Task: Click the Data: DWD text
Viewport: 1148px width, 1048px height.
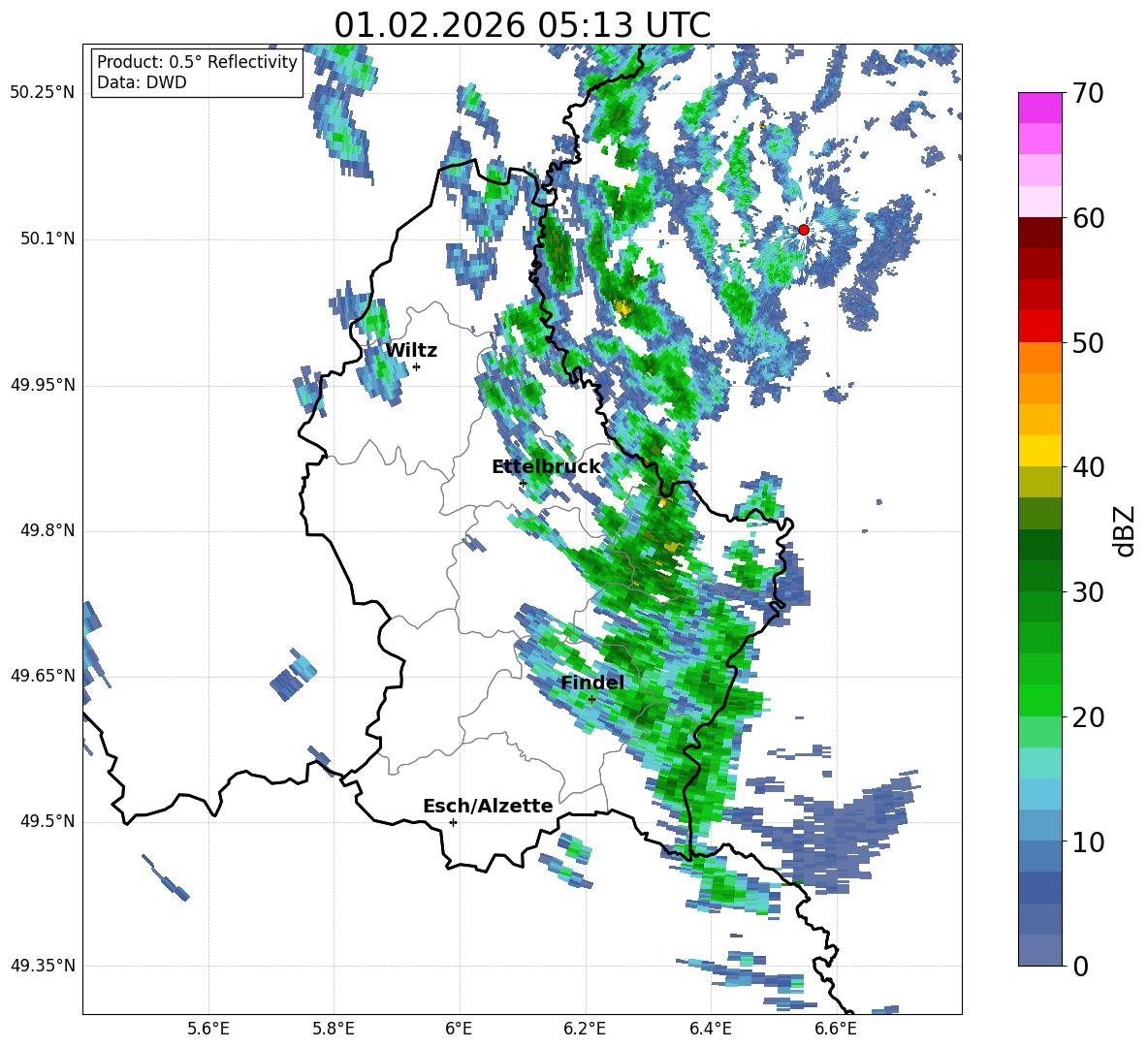Action: (x=142, y=82)
